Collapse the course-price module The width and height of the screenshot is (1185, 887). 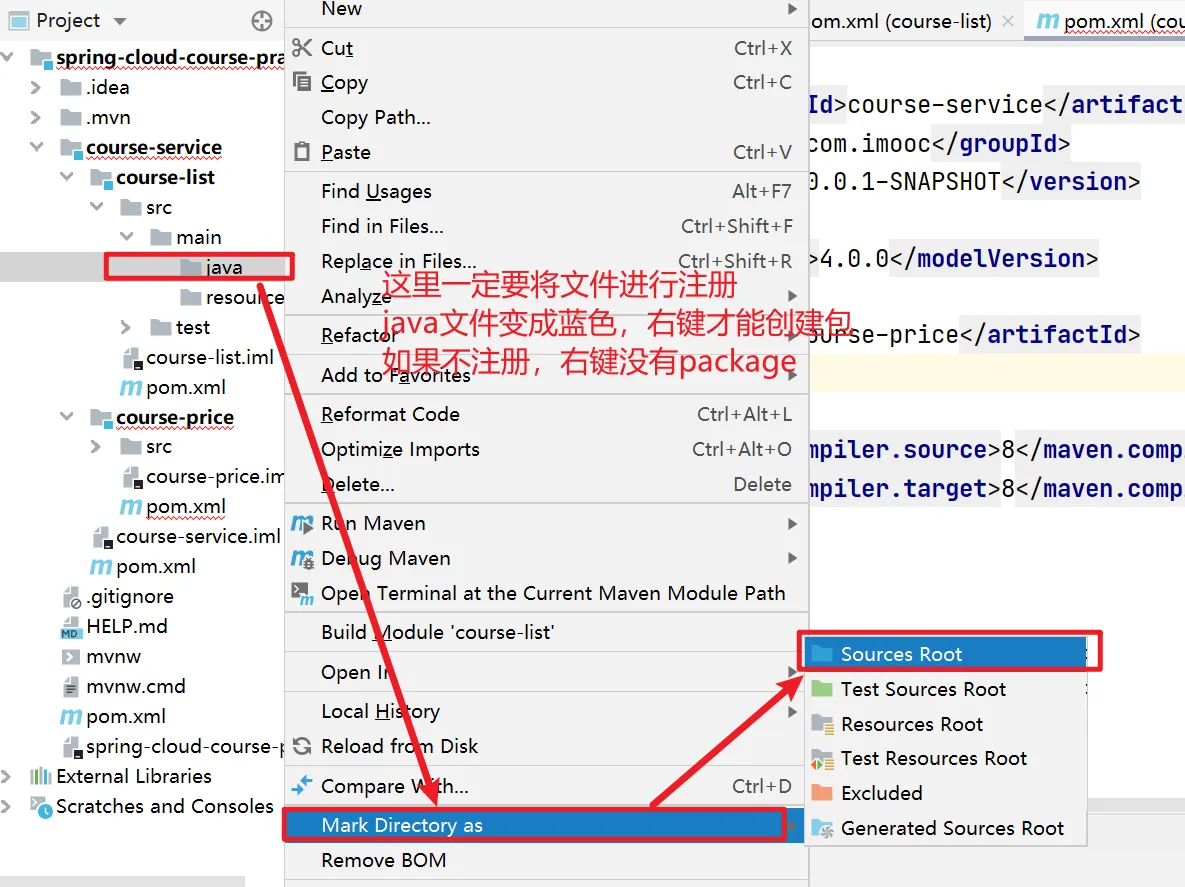[x=67, y=416]
